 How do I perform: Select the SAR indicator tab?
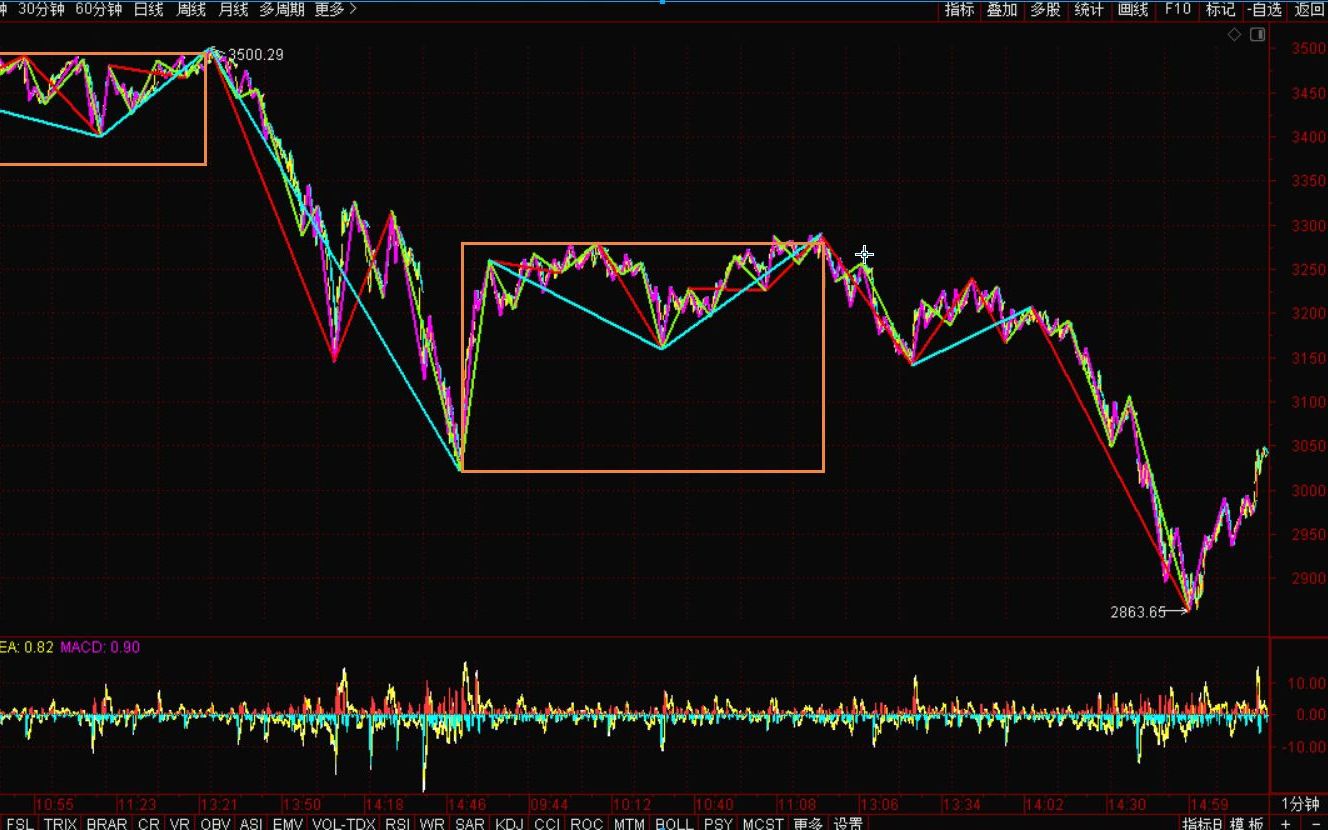pyautogui.click(x=470, y=823)
